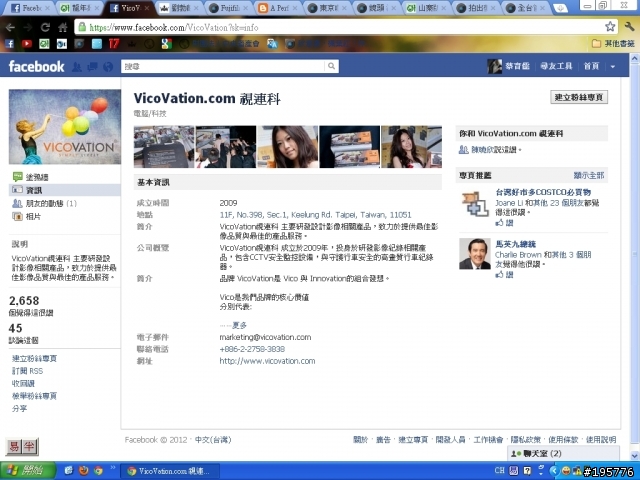The height and width of the screenshot is (480, 640).
Task: Click 訂閱 RSS in the sidebar
Action: [27, 371]
